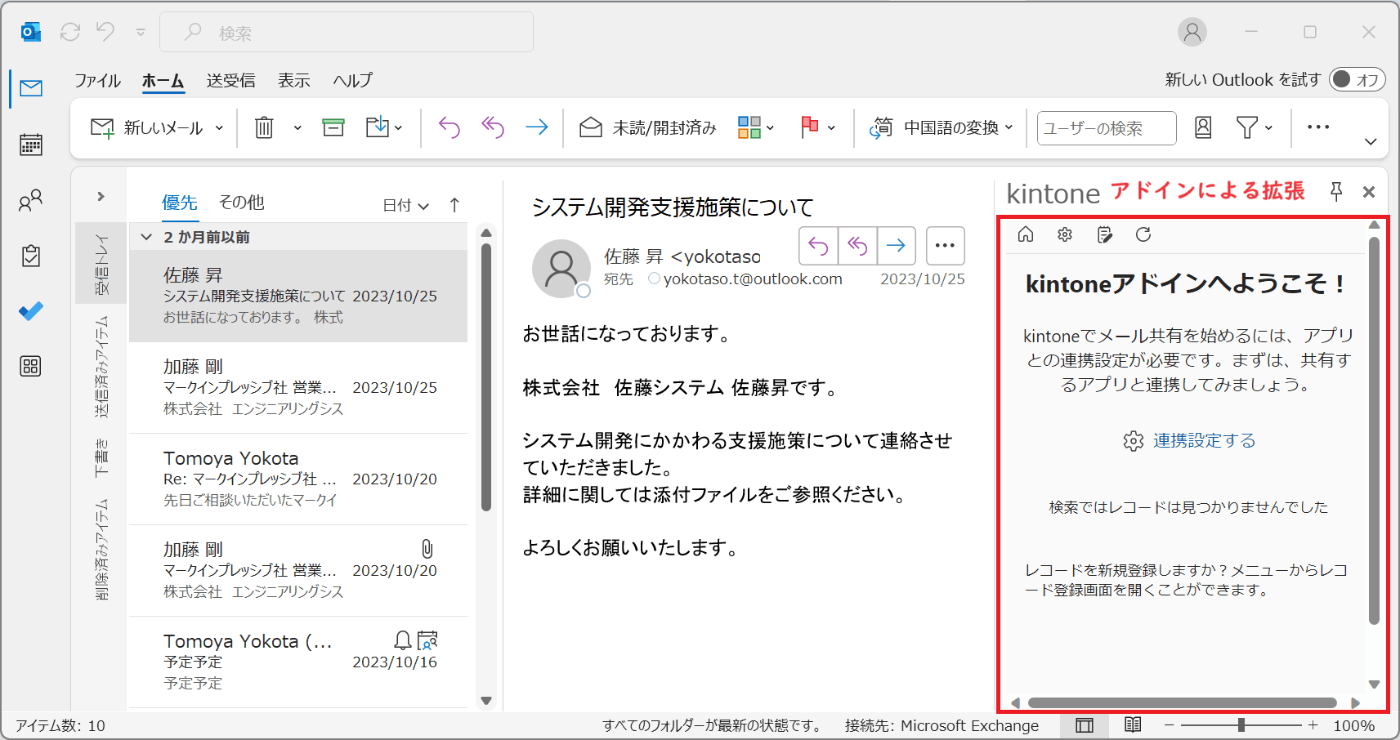The width and height of the screenshot is (1400, 740).
Task: Toggle 新しい Outlook を試す switch
Action: point(1357,80)
